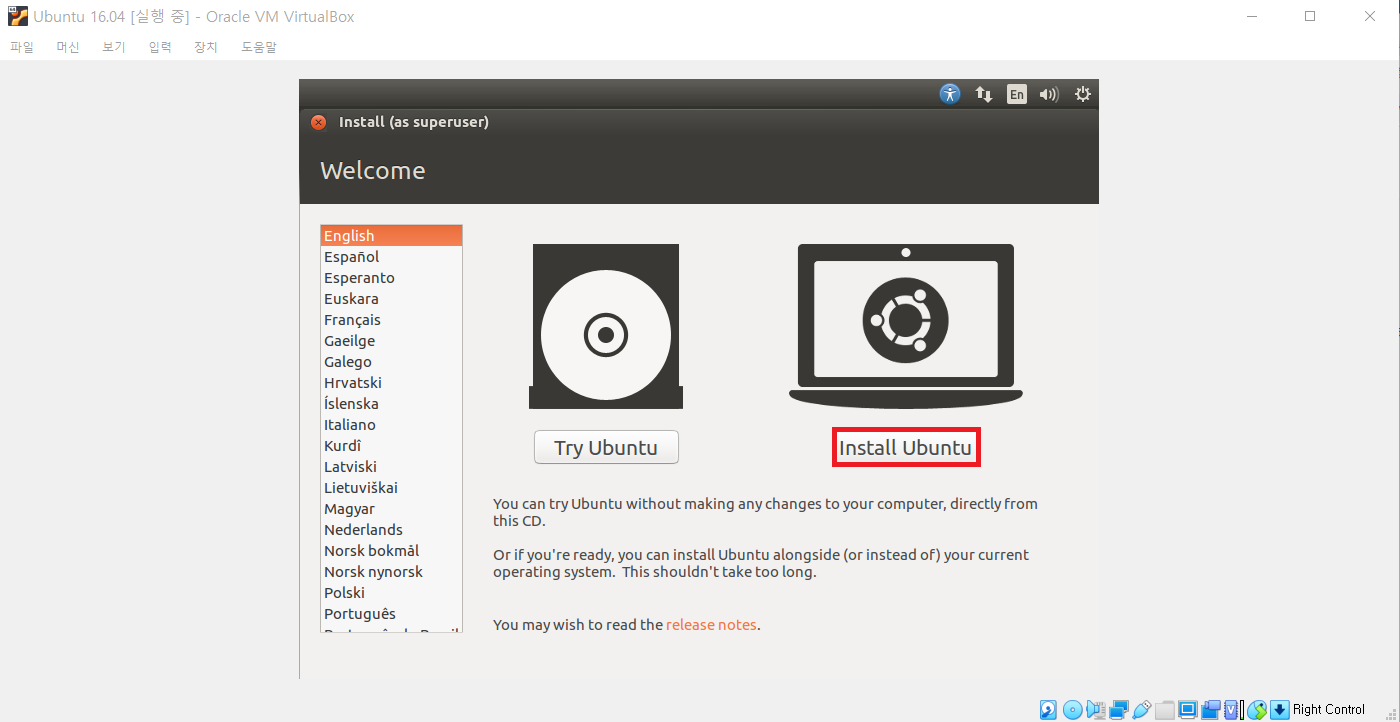Viewport: 1400px width, 722px height.
Task: Open the 머신 menu
Action: (67, 47)
